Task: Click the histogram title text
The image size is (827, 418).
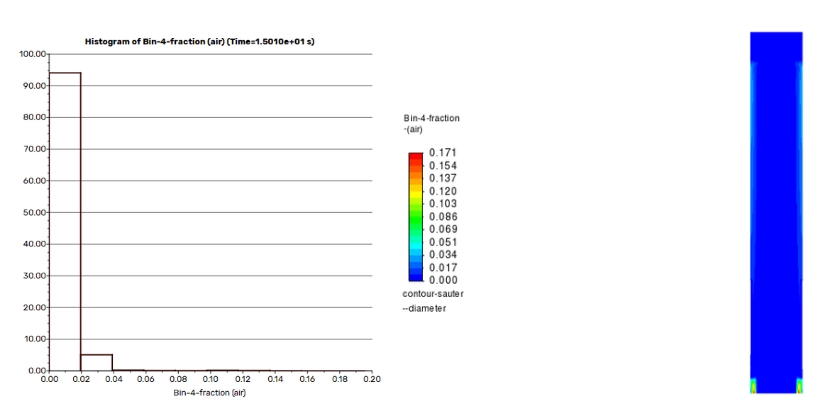Action: [x=199, y=42]
